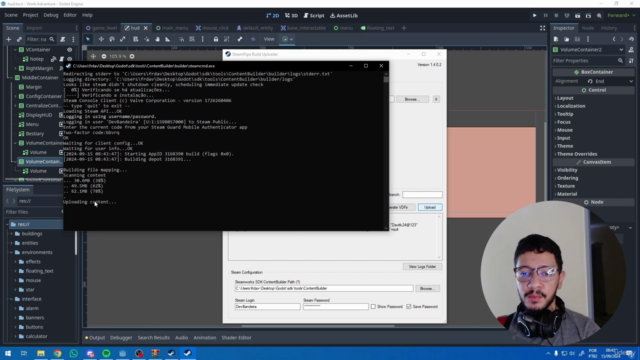This screenshot has width=640, height=360.
Task: Select the Bestiary node in scene tree
Action: click(x=35, y=133)
